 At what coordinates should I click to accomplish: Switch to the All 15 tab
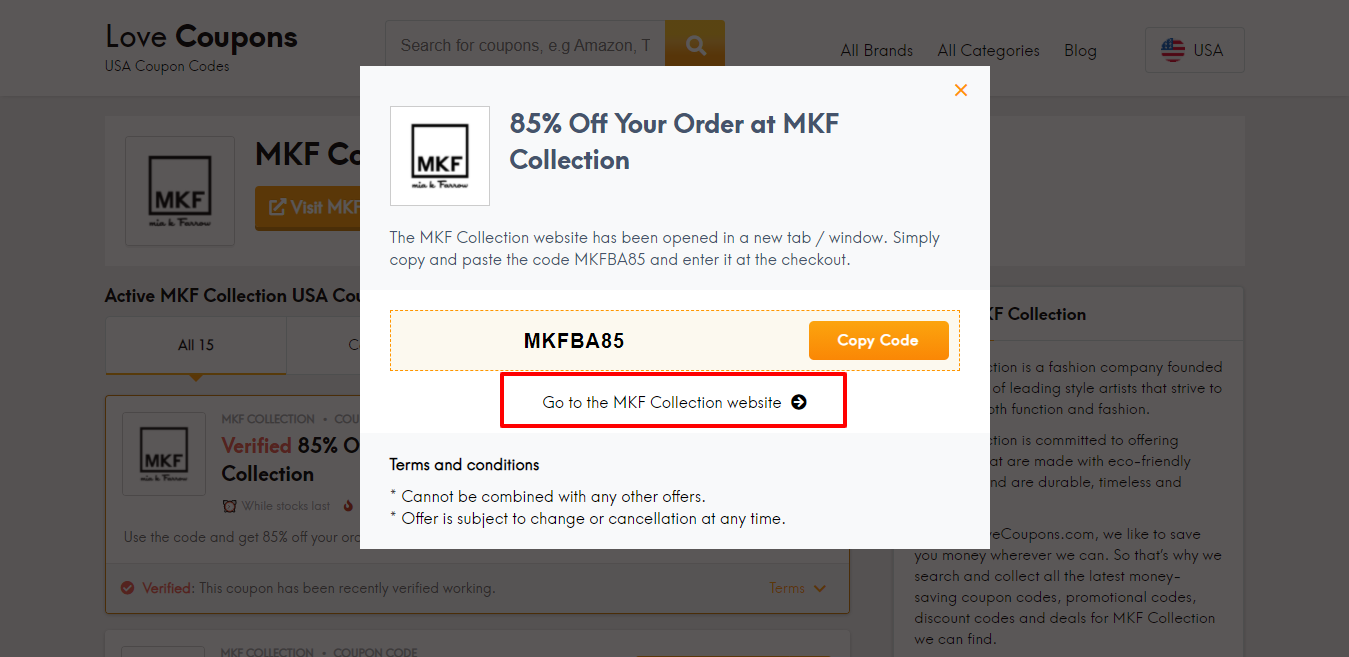pyautogui.click(x=195, y=344)
